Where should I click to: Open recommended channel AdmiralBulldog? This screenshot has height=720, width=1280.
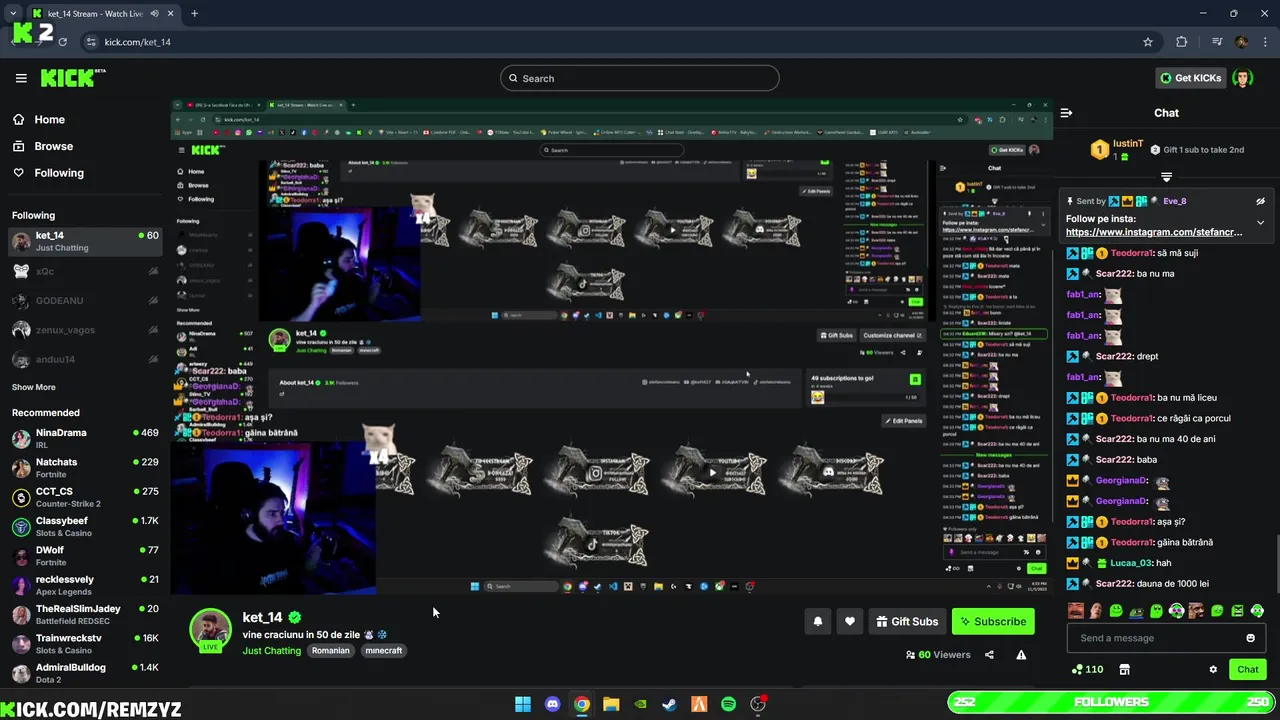point(84,673)
